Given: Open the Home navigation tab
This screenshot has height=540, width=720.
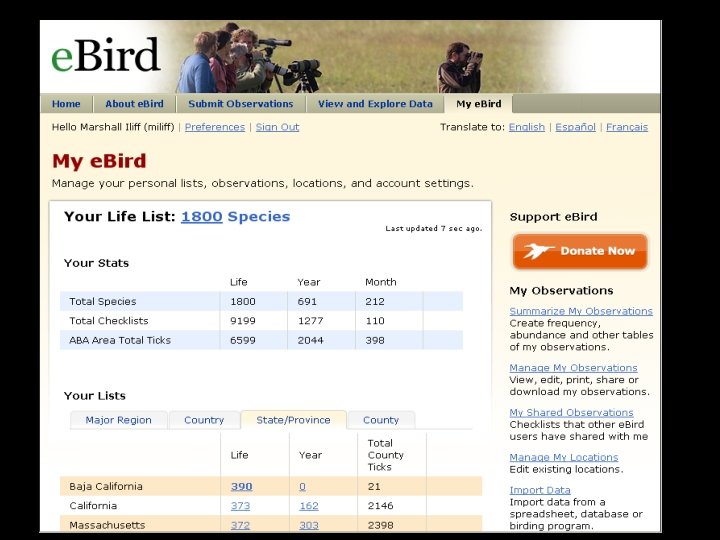Looking at the screenshot, I should [66, 104].
